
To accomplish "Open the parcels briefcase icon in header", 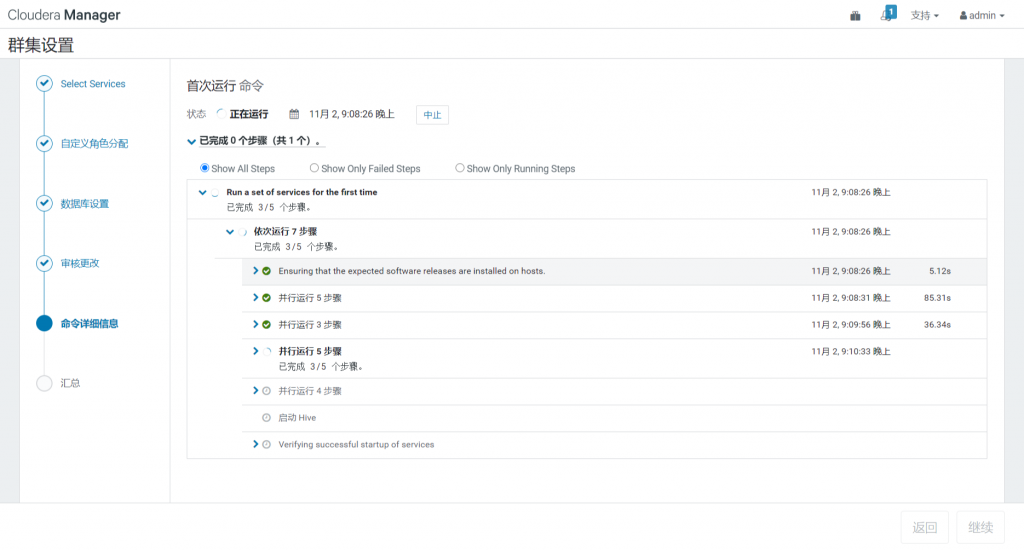I will [x=855, y=16].
